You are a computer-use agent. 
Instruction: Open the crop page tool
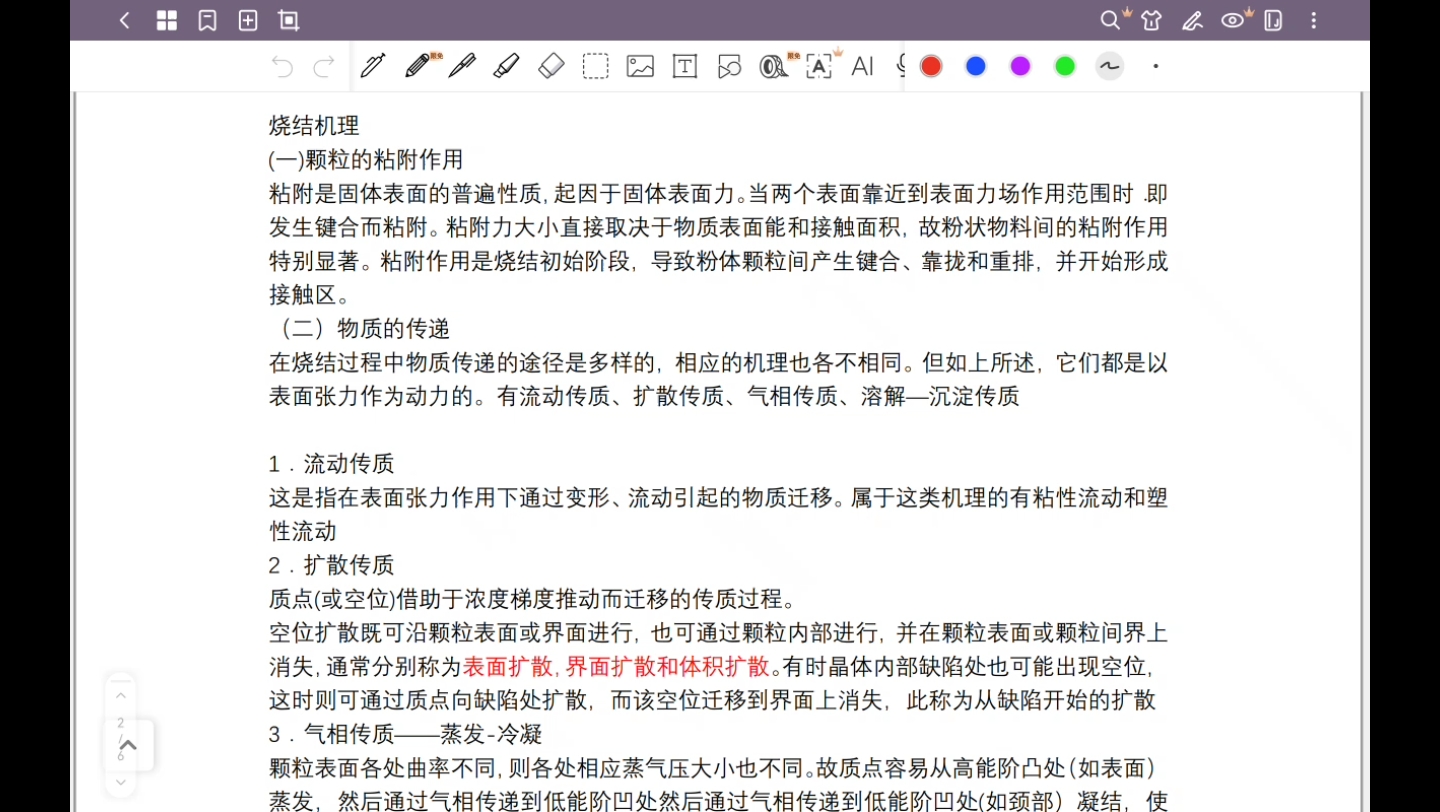pos(289,20)
